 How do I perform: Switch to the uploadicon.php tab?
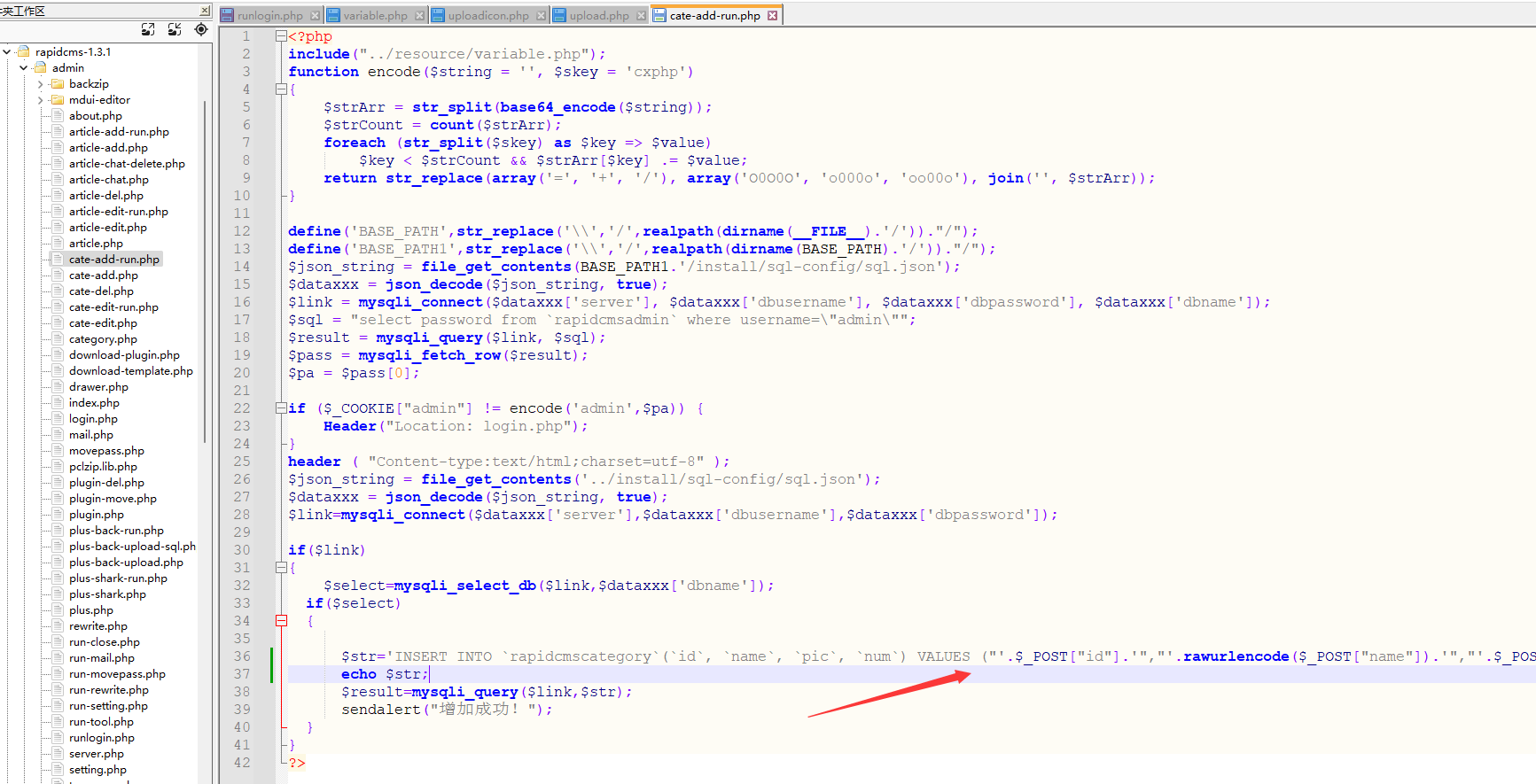click(487, 16)
